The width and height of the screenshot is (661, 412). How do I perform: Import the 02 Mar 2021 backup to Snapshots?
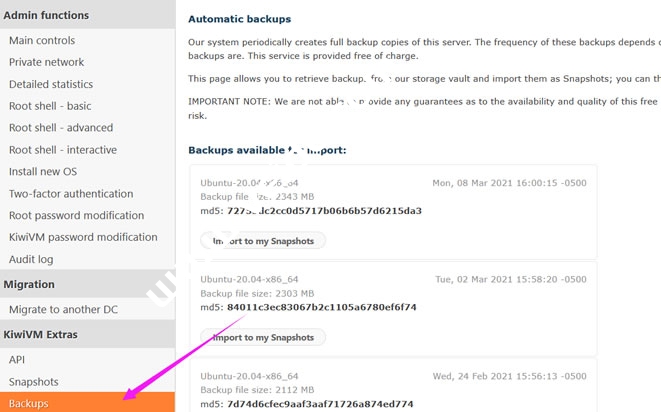point(264,338)
